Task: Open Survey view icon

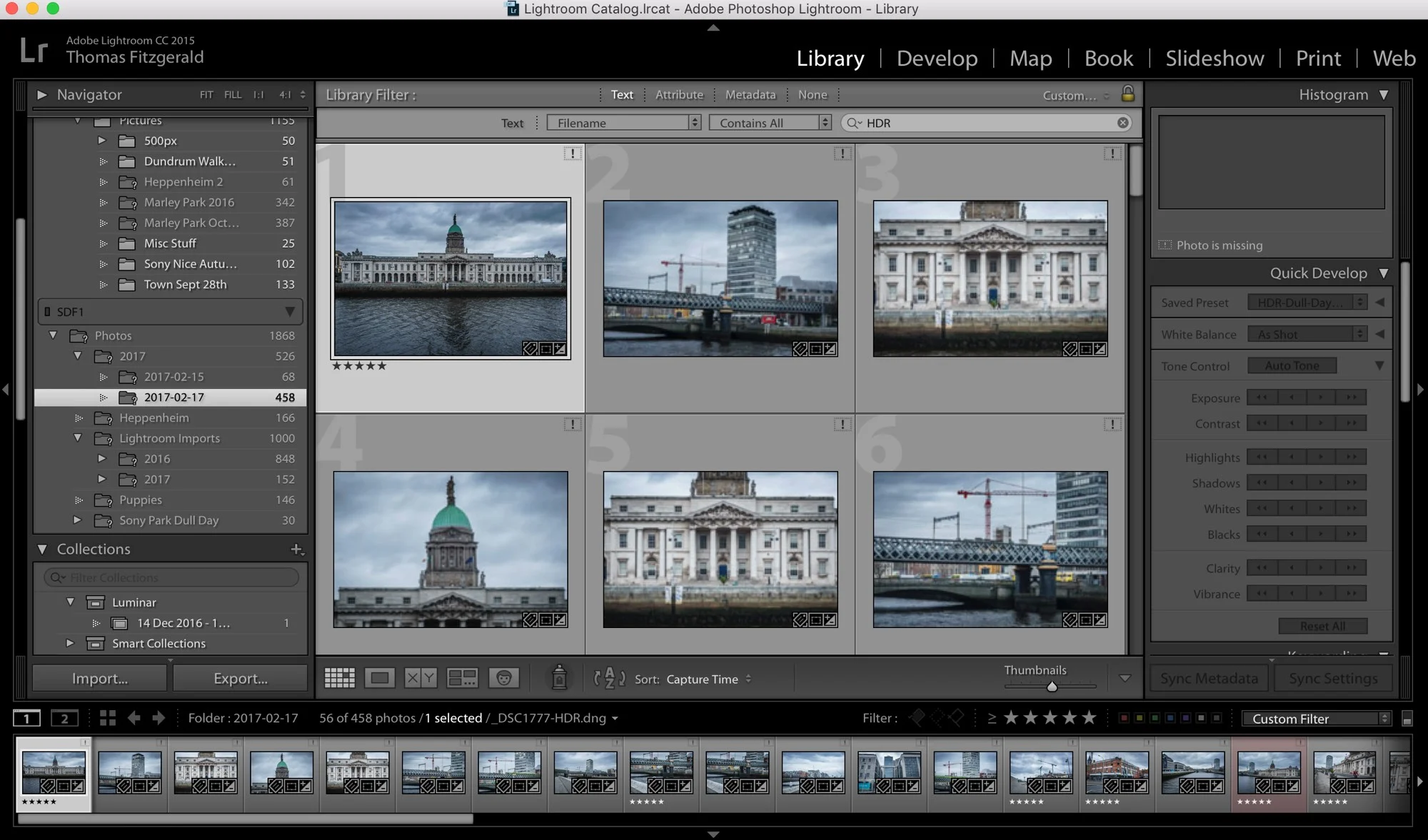Action: (462, 678)
